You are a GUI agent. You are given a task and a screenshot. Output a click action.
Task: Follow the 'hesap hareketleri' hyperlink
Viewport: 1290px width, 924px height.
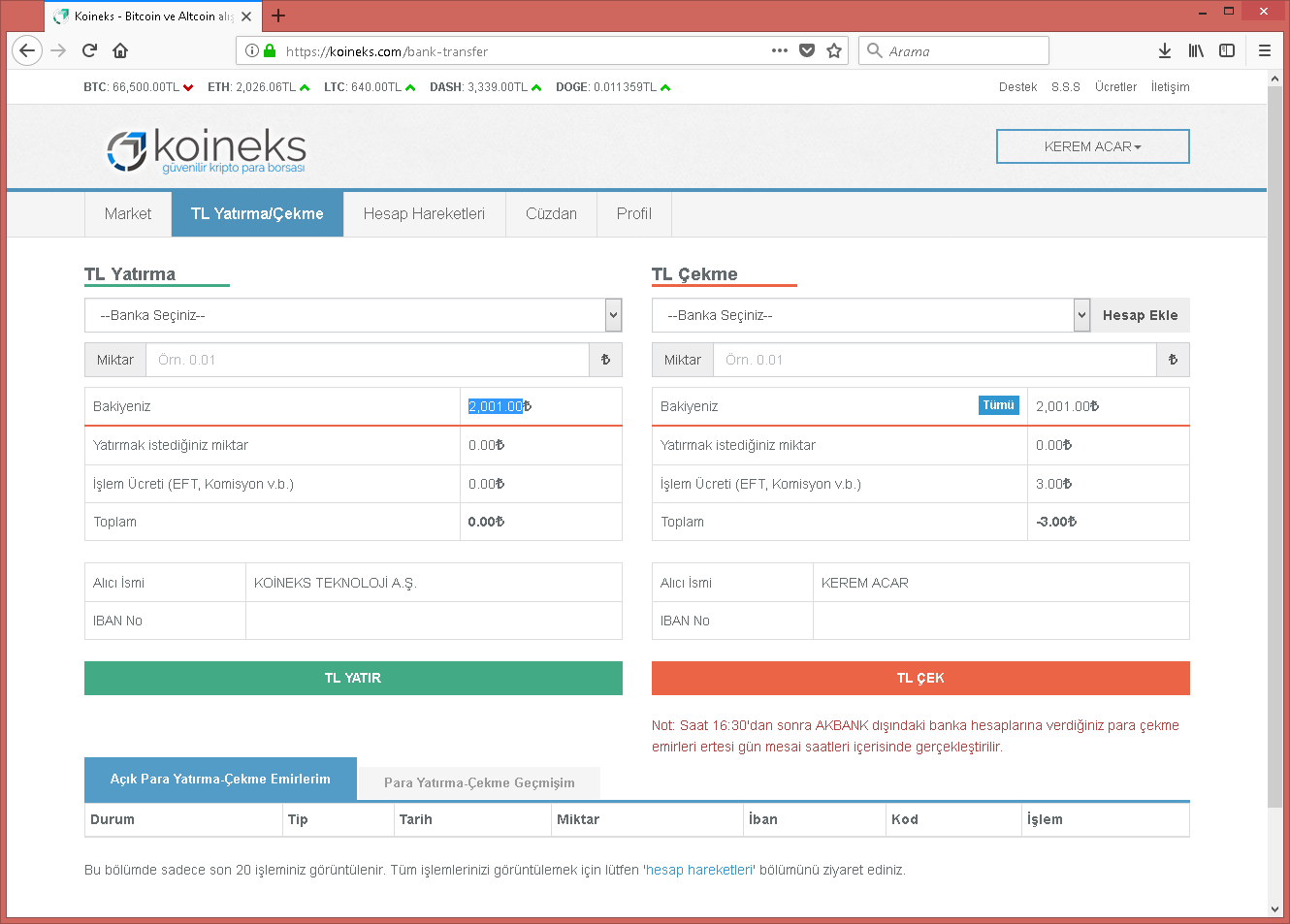tap(699, 870)
